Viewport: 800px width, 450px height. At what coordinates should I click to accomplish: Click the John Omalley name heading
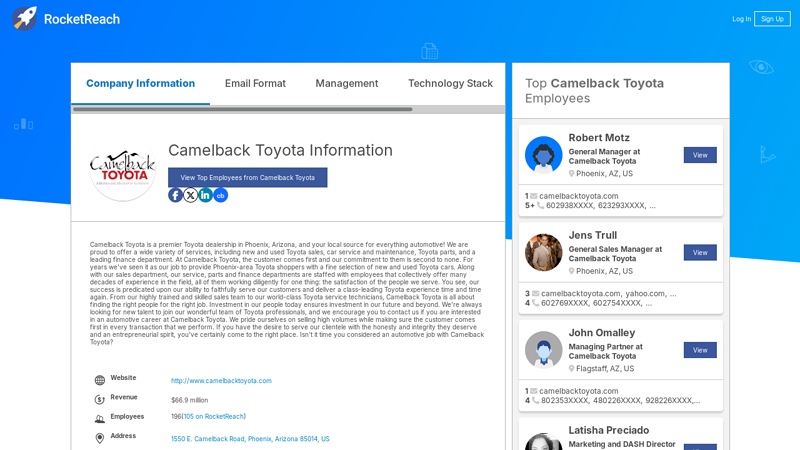pos(602,333)
